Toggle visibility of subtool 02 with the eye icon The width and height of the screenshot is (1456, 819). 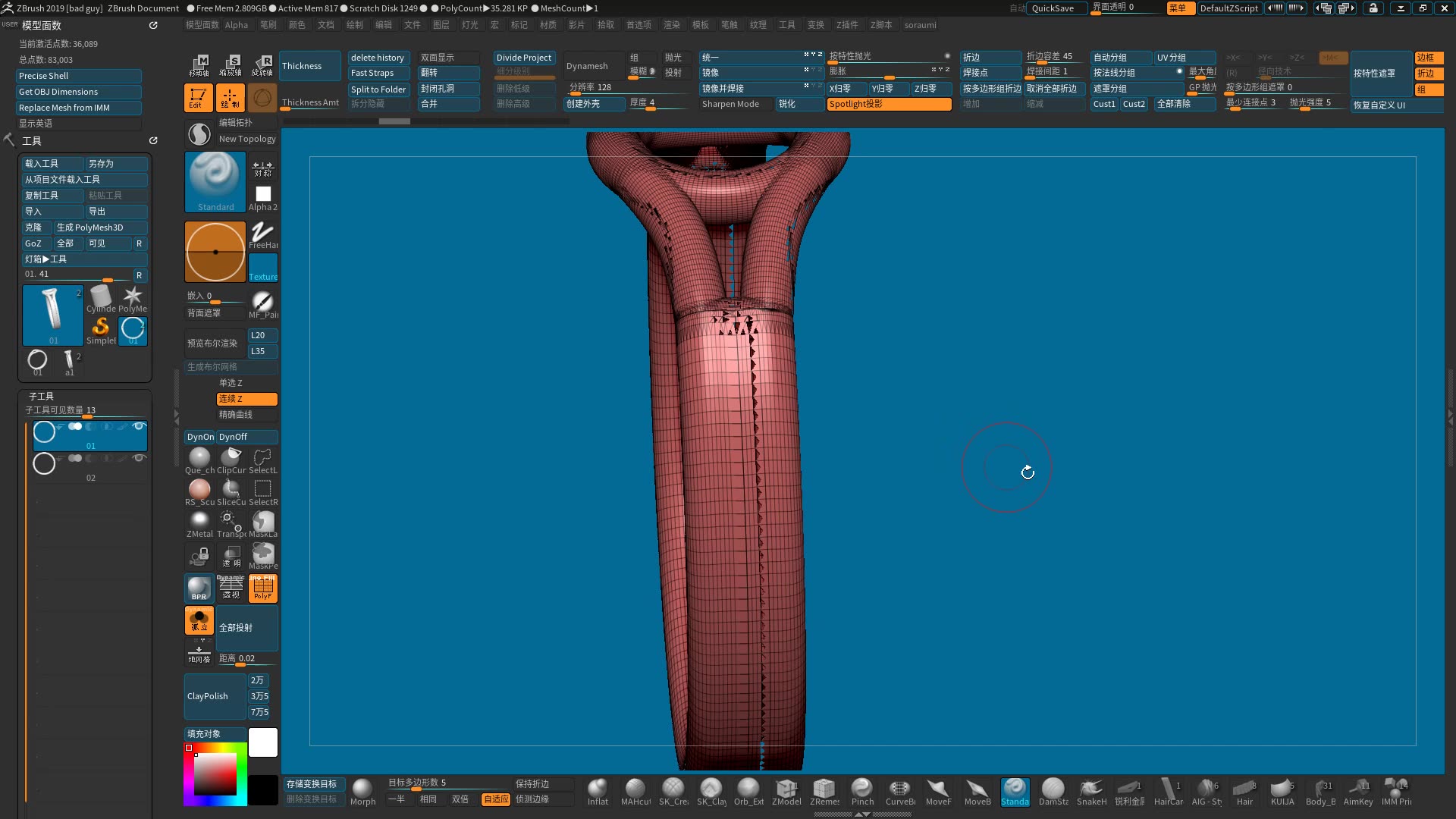click(x=140, y=458)
